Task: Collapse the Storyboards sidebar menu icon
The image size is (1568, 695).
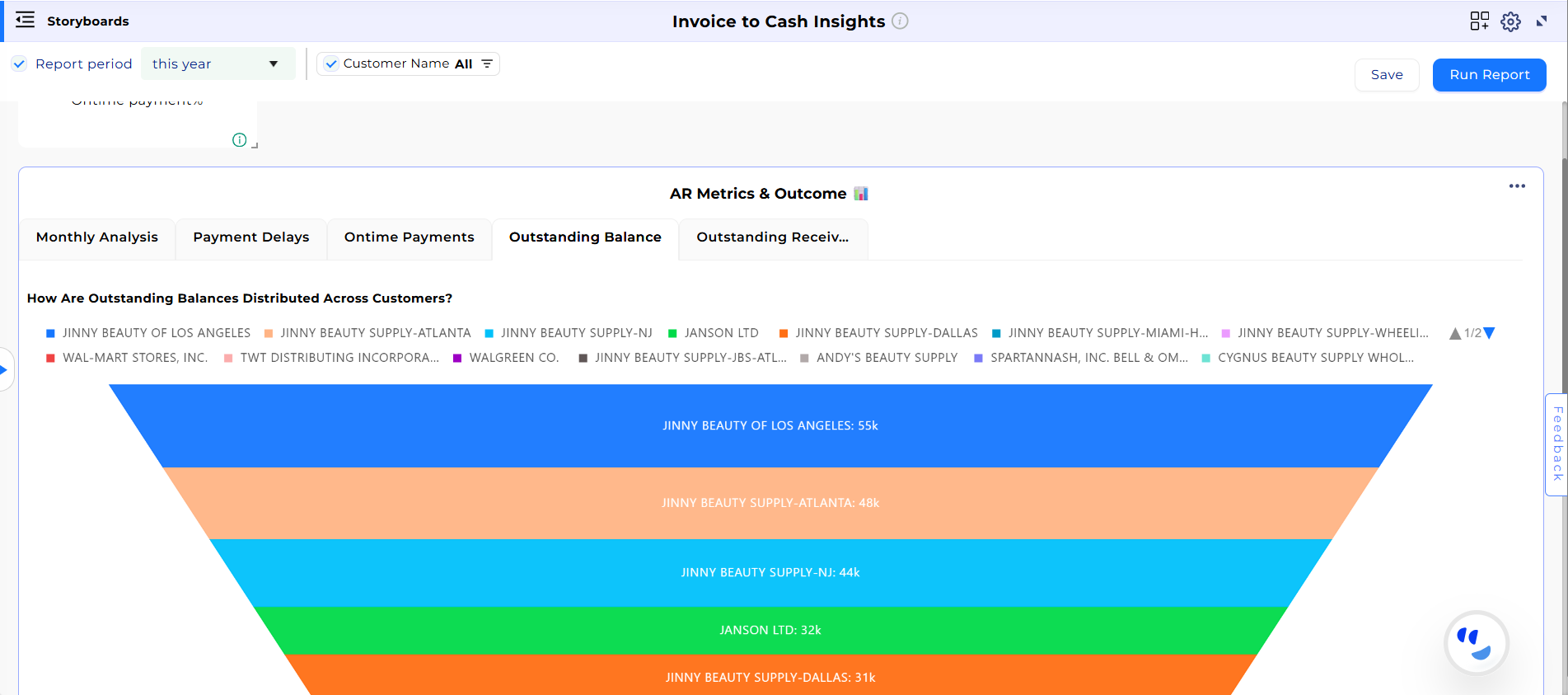Action: click(x=25, y=21)
